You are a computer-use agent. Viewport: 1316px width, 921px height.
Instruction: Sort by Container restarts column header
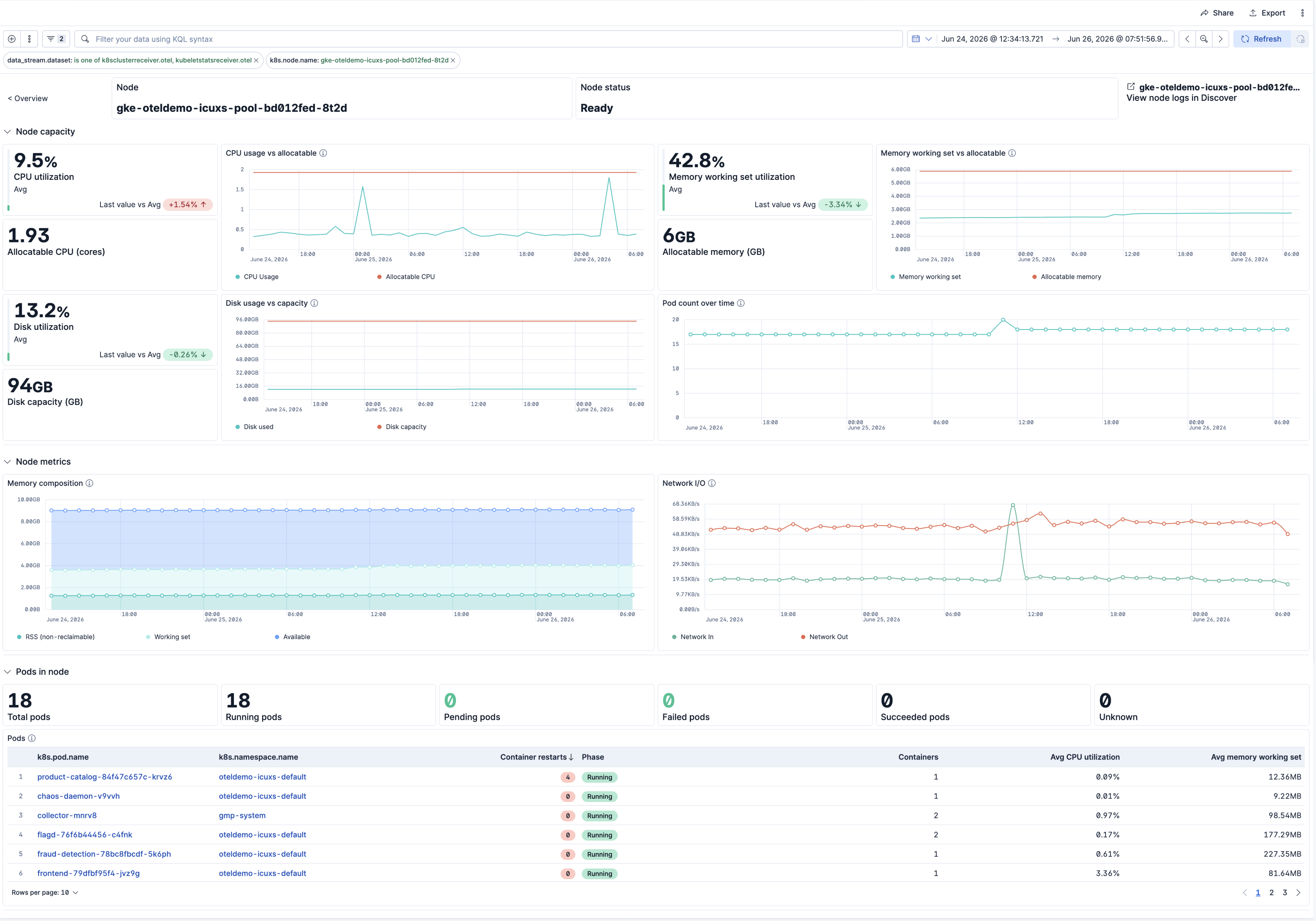click(x=537, y=757)
